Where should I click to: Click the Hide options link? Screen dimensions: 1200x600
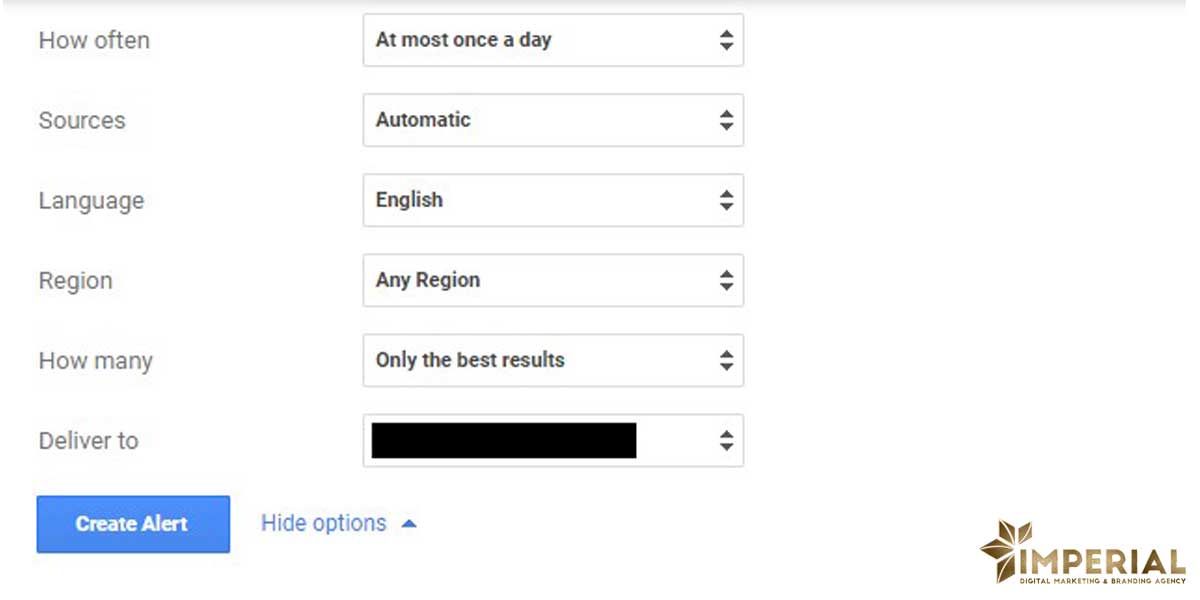pos(323,523)
